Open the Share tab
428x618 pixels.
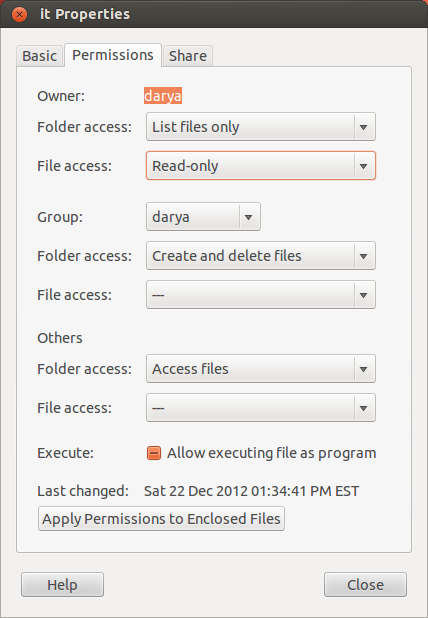pyautogui.click(x=188, y=56)
